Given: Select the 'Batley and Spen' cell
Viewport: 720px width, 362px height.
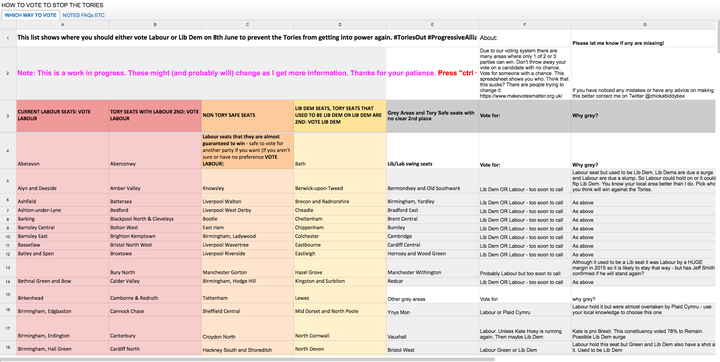Looking at the screenshot, I should point(62,254).
